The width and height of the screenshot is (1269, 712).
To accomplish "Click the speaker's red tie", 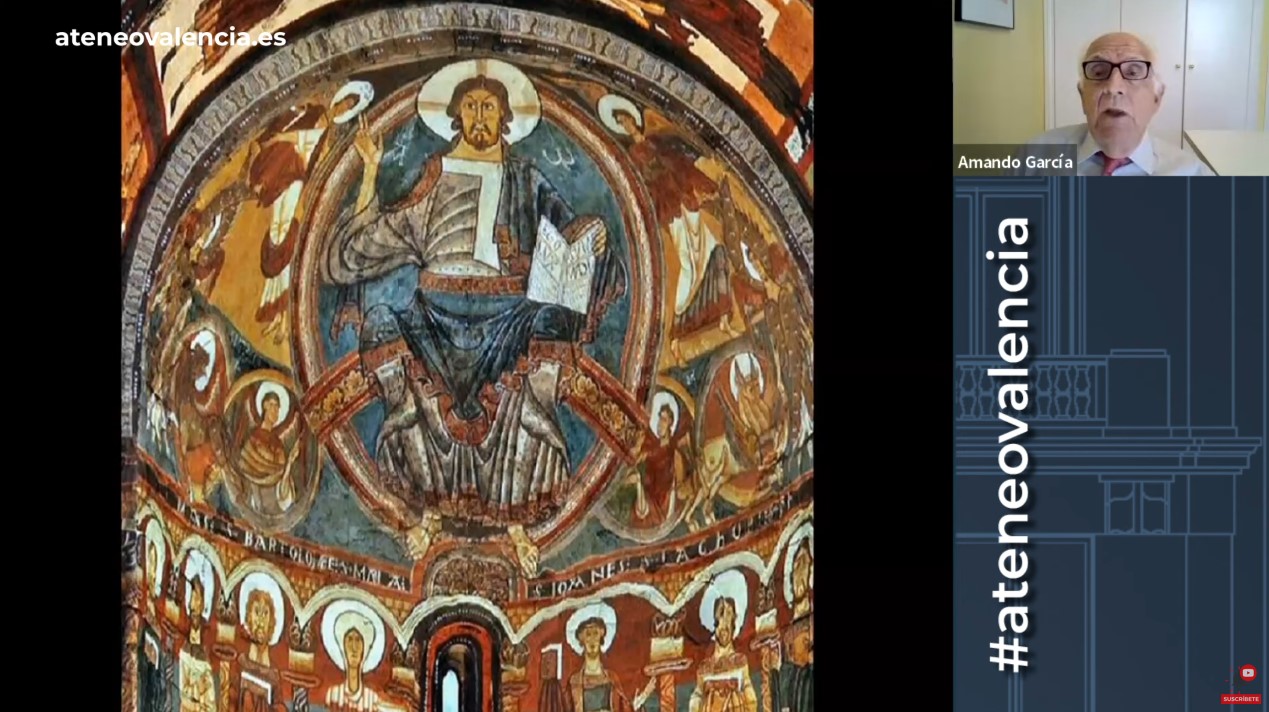I will coord(1113,163).
